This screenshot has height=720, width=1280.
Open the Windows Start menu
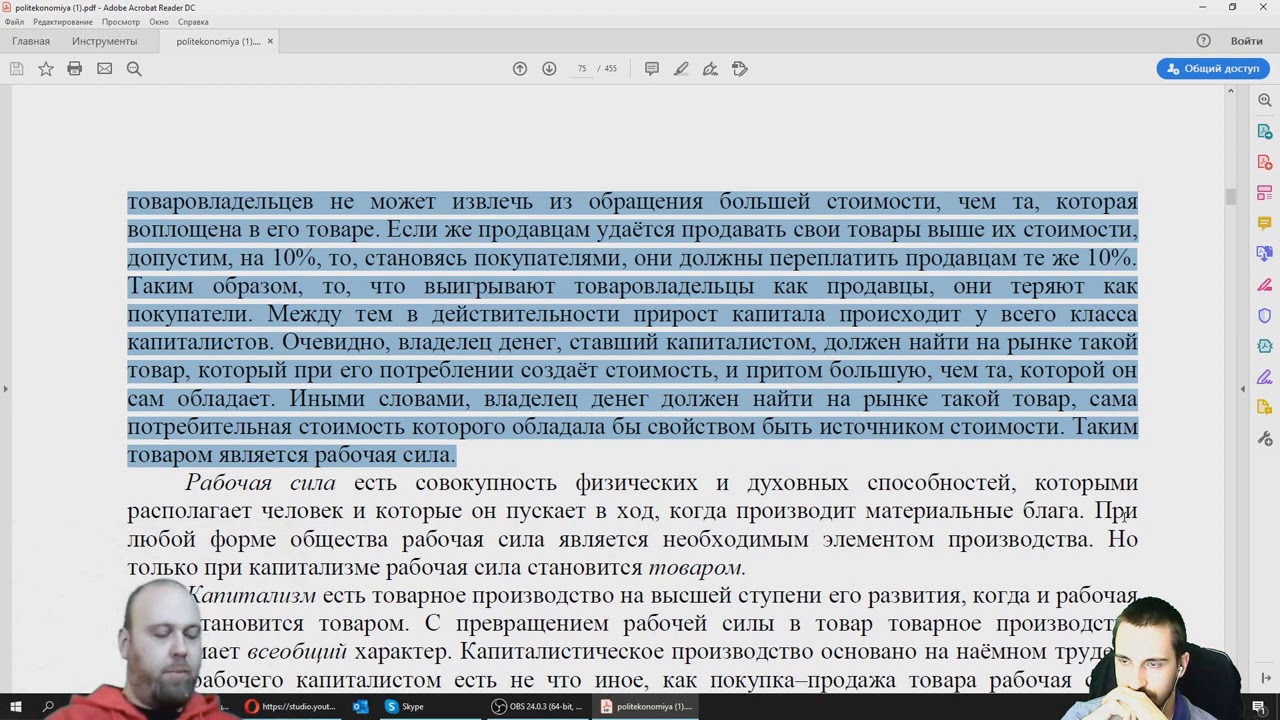point(16,706)
